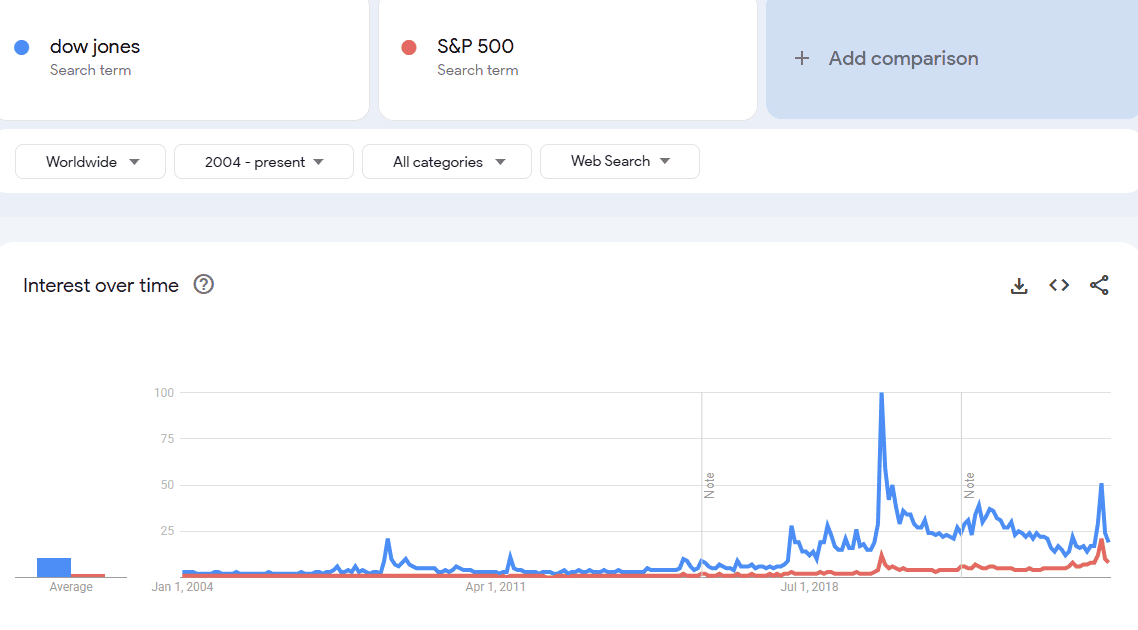Click the plus icon to add comparison

(801, 58)
